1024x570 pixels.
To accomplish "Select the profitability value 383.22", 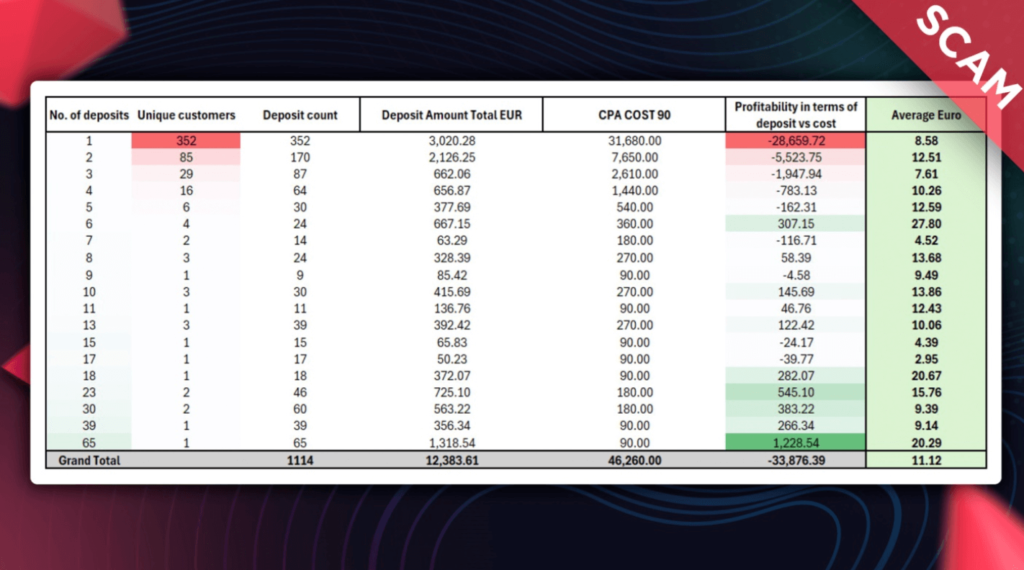I will click(795, 409).
